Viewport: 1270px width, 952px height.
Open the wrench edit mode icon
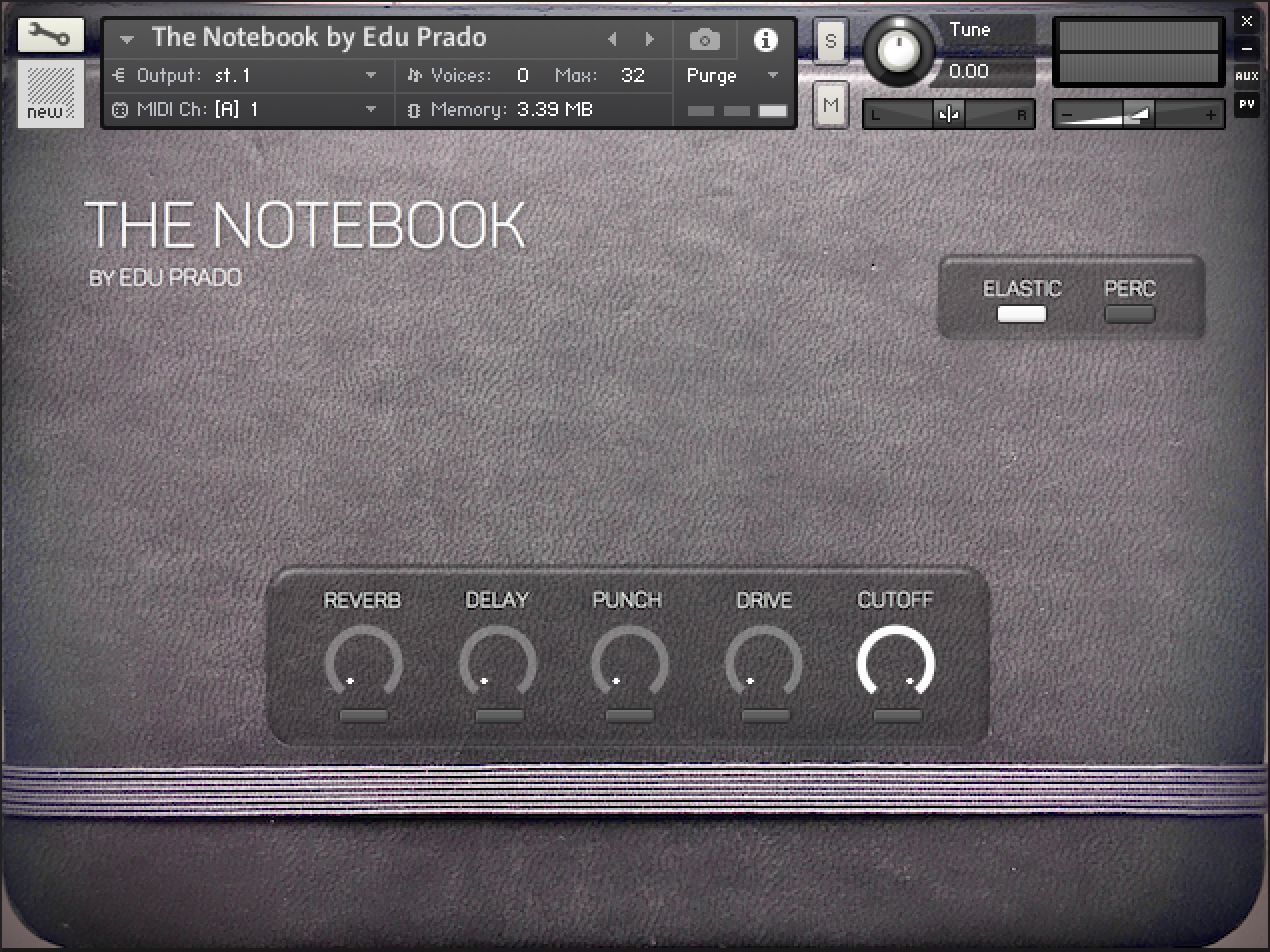[50, 36]
